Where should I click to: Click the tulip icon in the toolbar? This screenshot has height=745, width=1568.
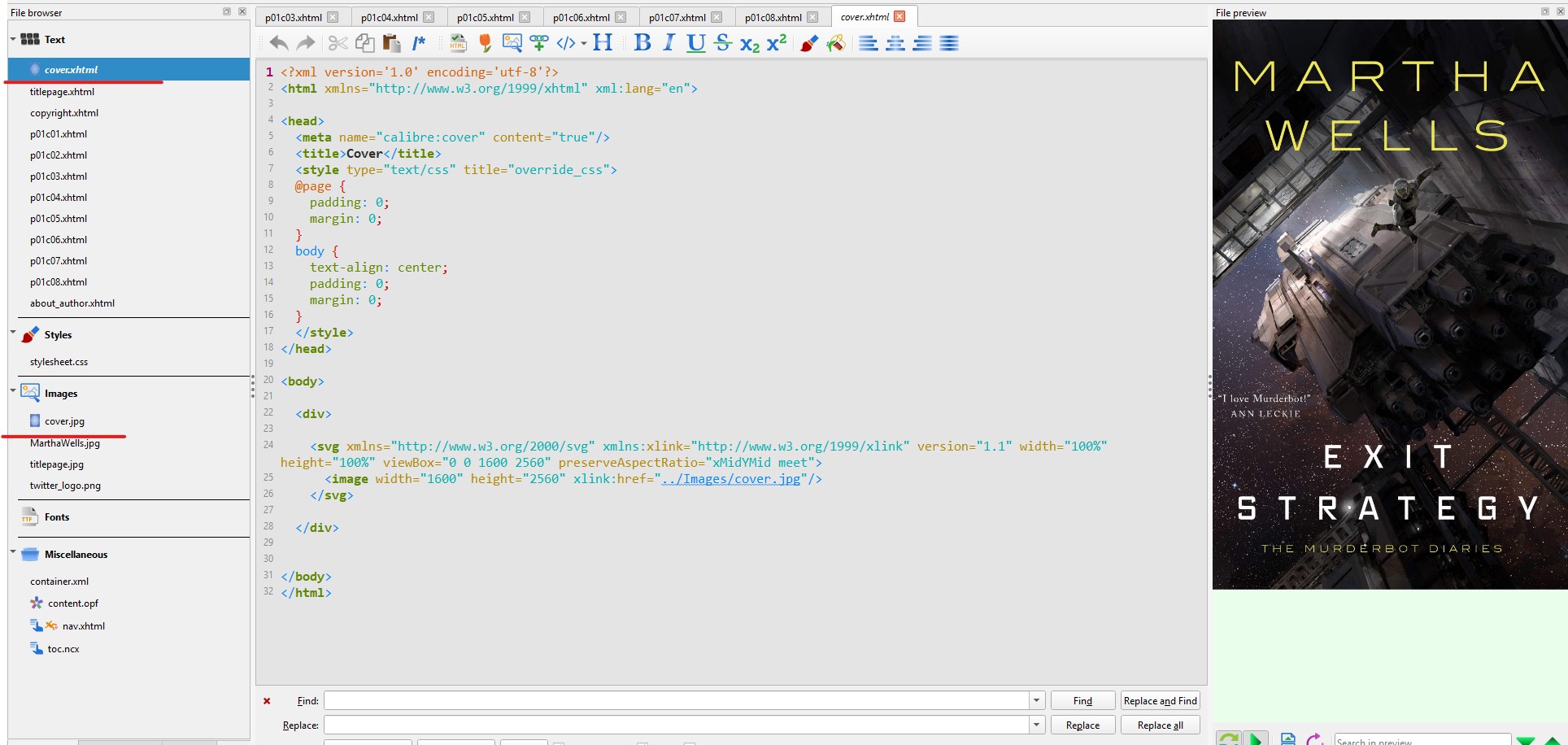pyautogui.click(x=486, y=43)
